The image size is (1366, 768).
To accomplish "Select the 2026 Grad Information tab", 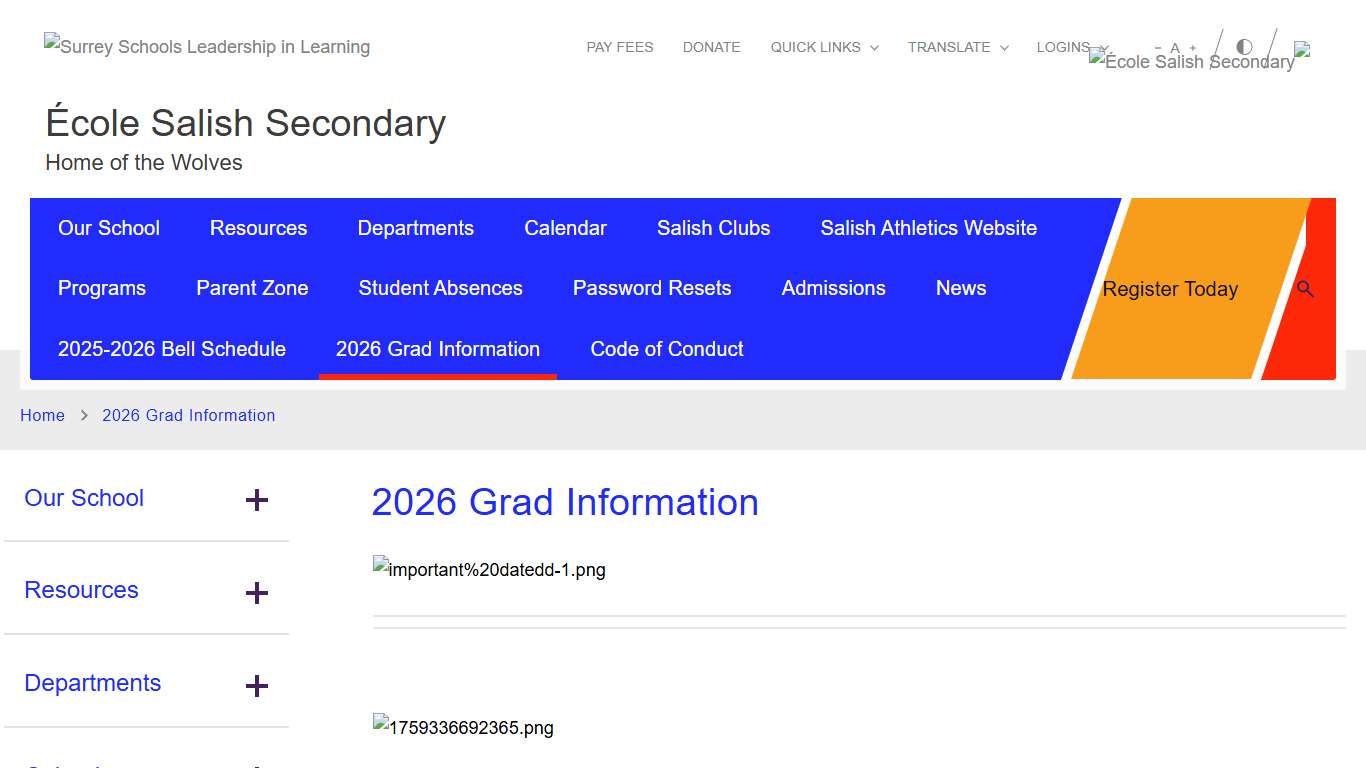I will (x=437, y=349).
